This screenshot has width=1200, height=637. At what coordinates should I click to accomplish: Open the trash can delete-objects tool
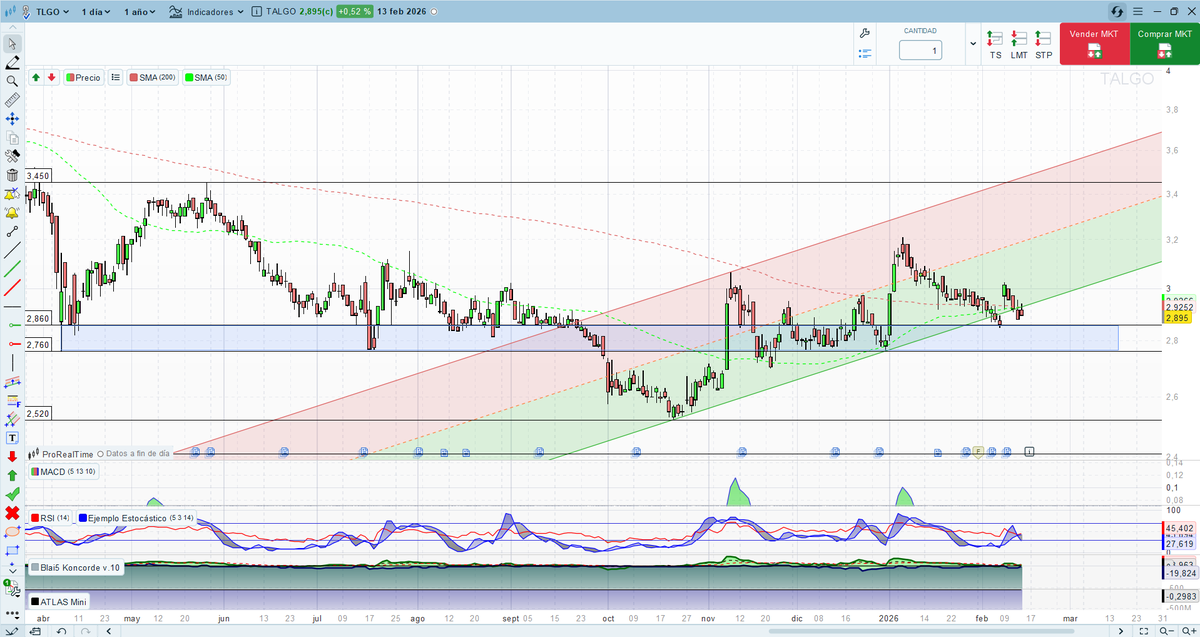(12, 175)
